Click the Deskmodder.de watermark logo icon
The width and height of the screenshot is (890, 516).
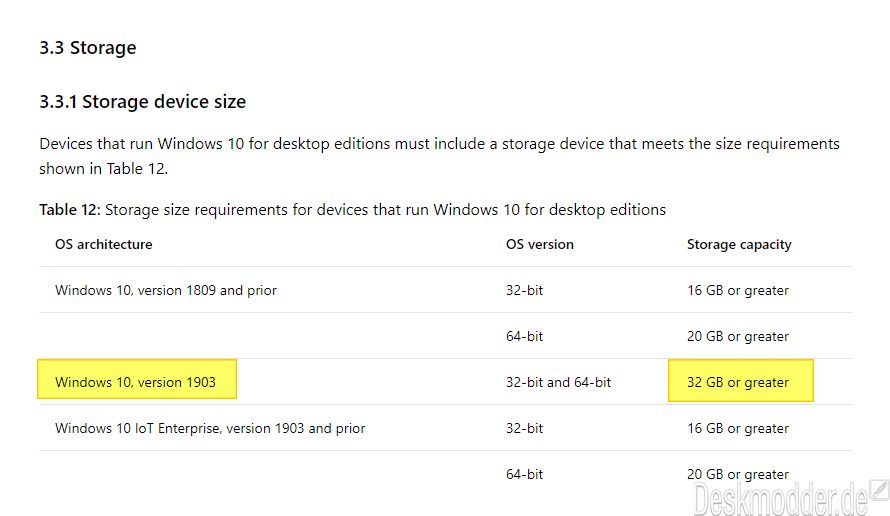click(x=878, y=490)
